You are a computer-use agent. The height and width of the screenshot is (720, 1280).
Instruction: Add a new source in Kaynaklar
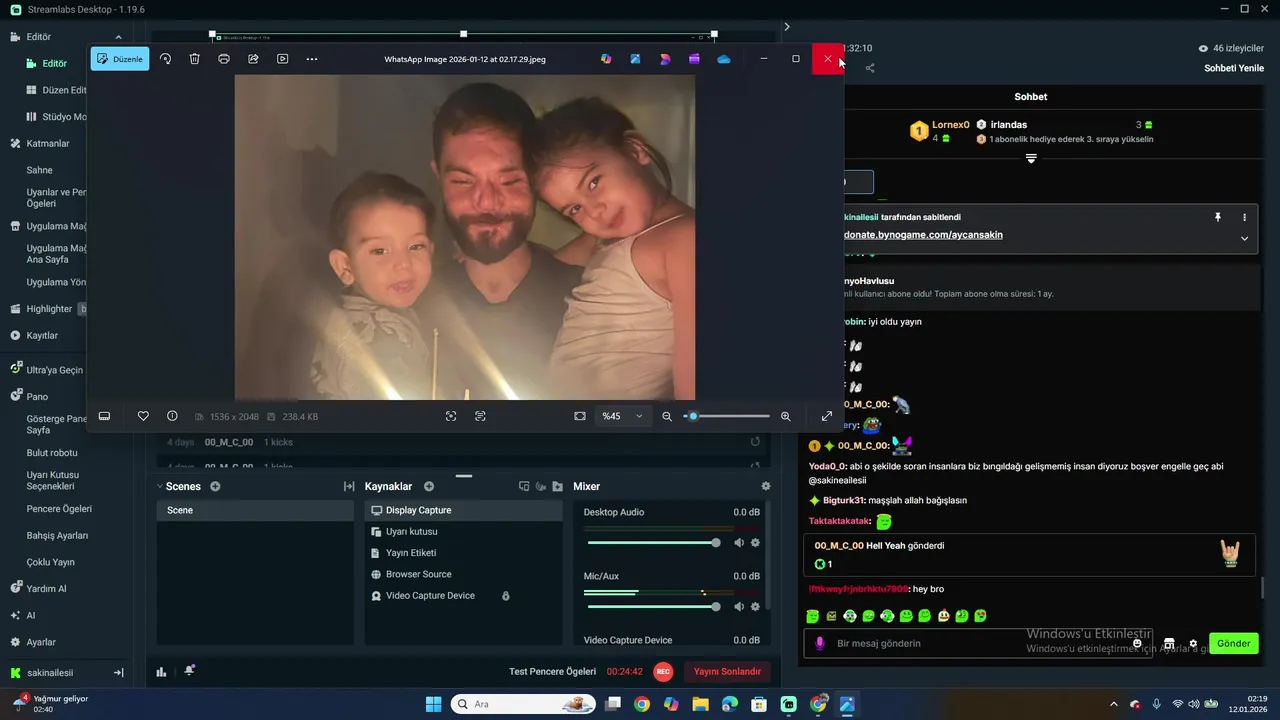(429, 486)
